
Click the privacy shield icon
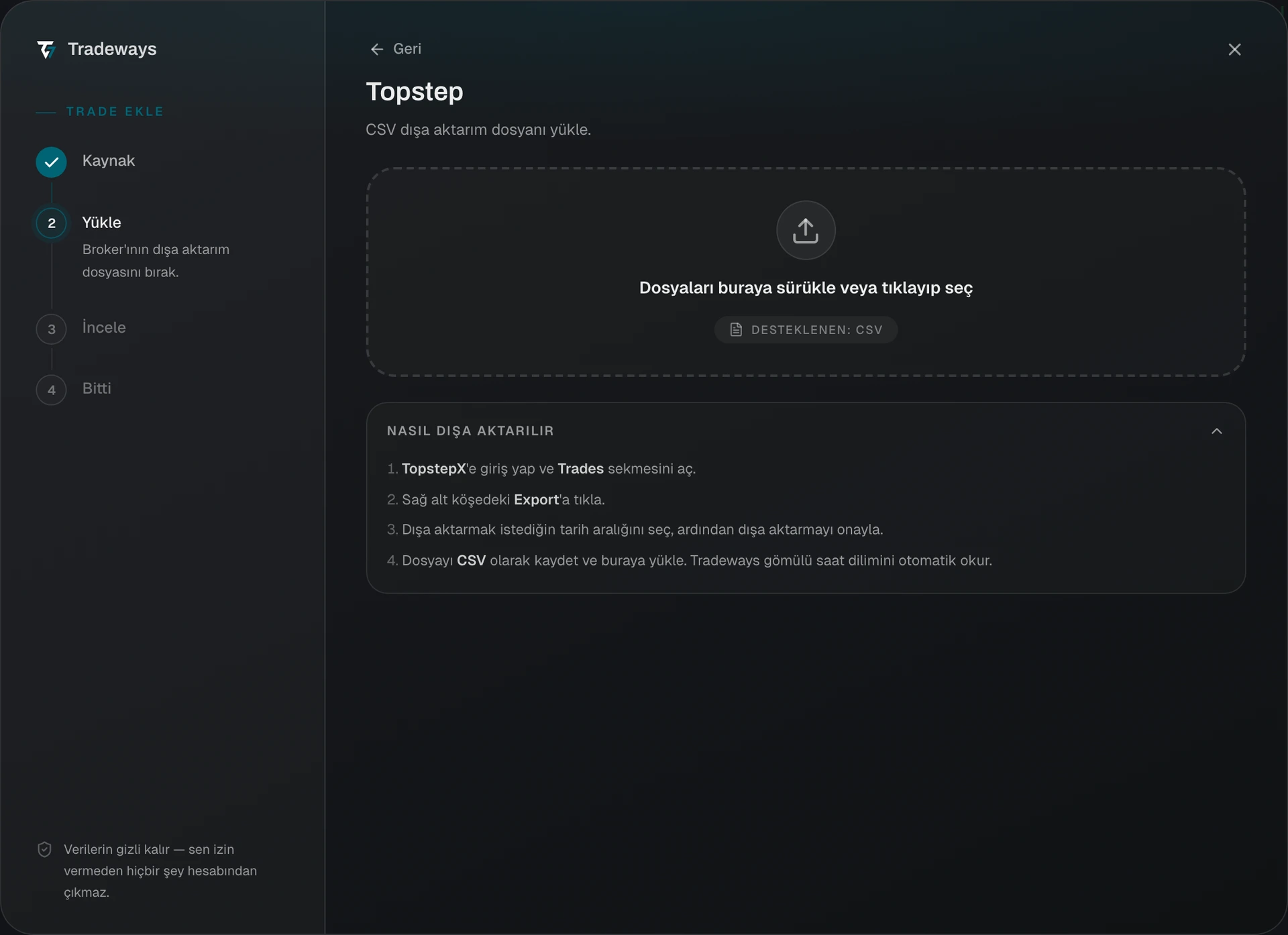pyautogui.click(x=44, y=850)
